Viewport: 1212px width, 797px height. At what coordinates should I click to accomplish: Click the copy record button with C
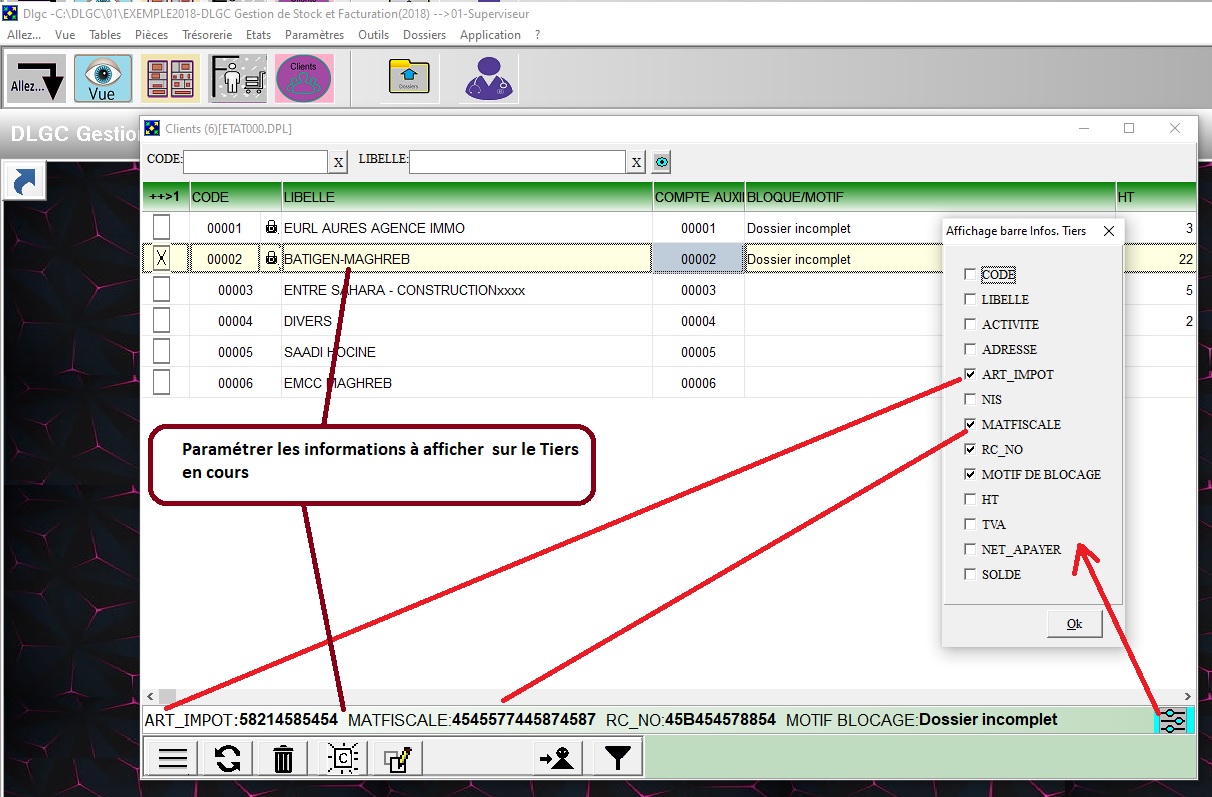[x=342, y=759]
